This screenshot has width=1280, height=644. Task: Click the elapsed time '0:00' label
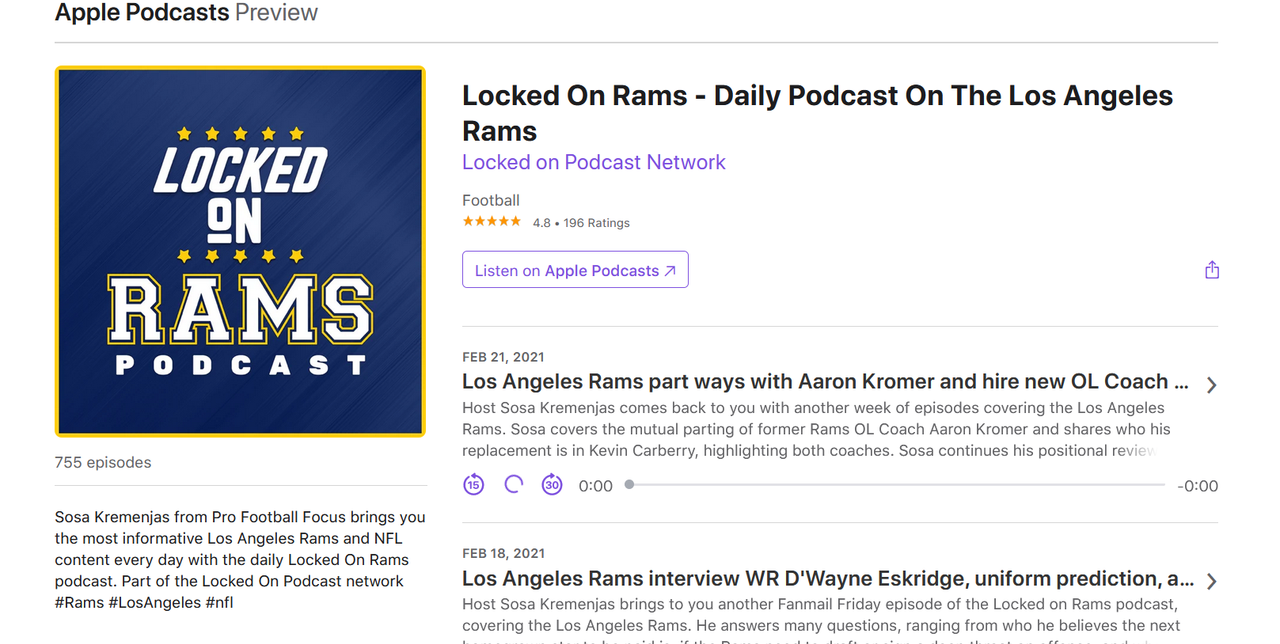click(x=596, y=486)
